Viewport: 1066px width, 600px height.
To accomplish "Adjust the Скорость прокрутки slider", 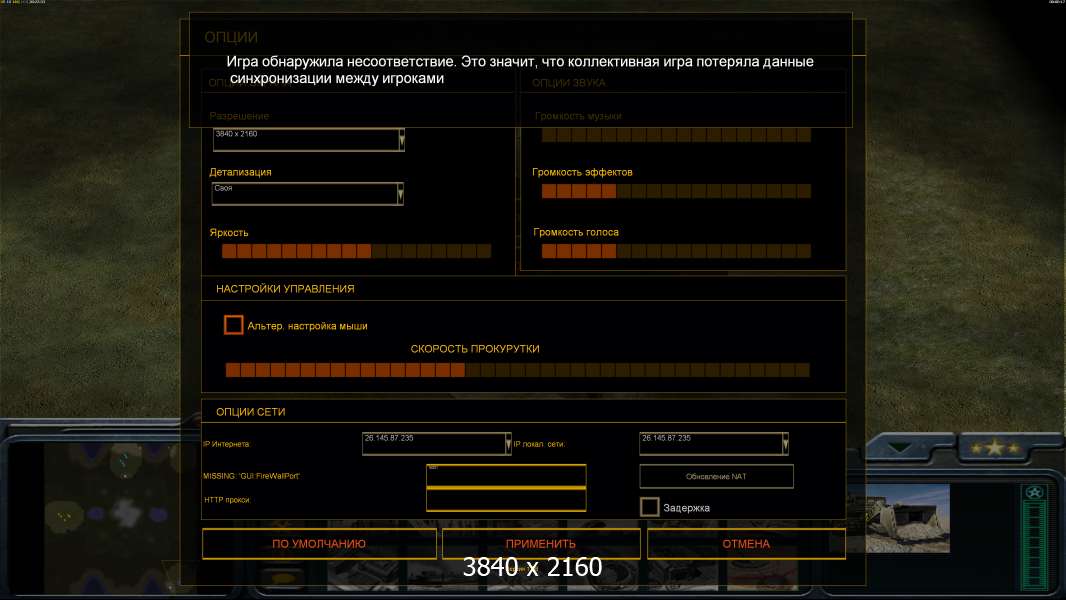I will (518, 370).
